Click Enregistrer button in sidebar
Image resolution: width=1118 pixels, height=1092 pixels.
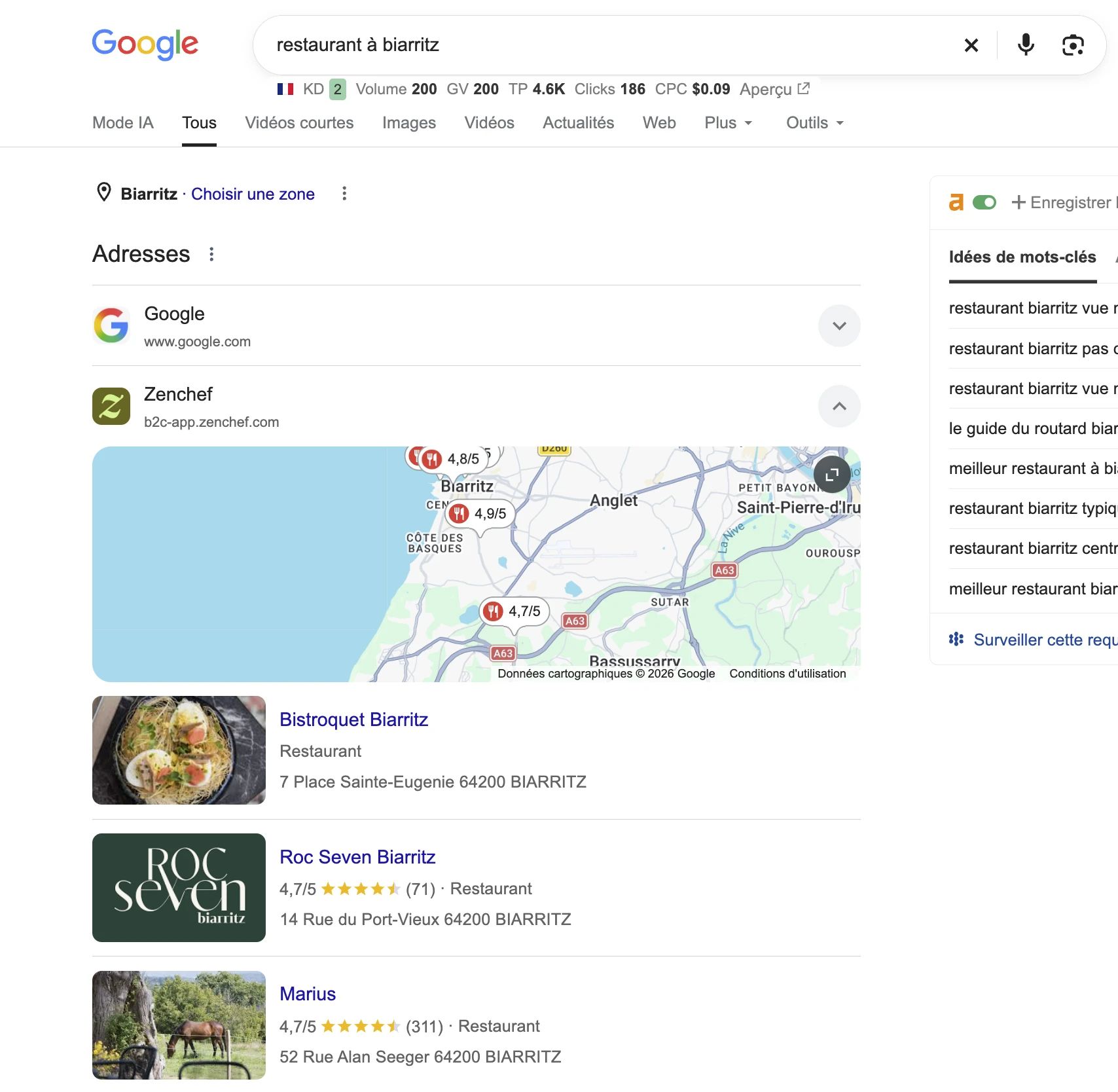tap(1064, 202)
